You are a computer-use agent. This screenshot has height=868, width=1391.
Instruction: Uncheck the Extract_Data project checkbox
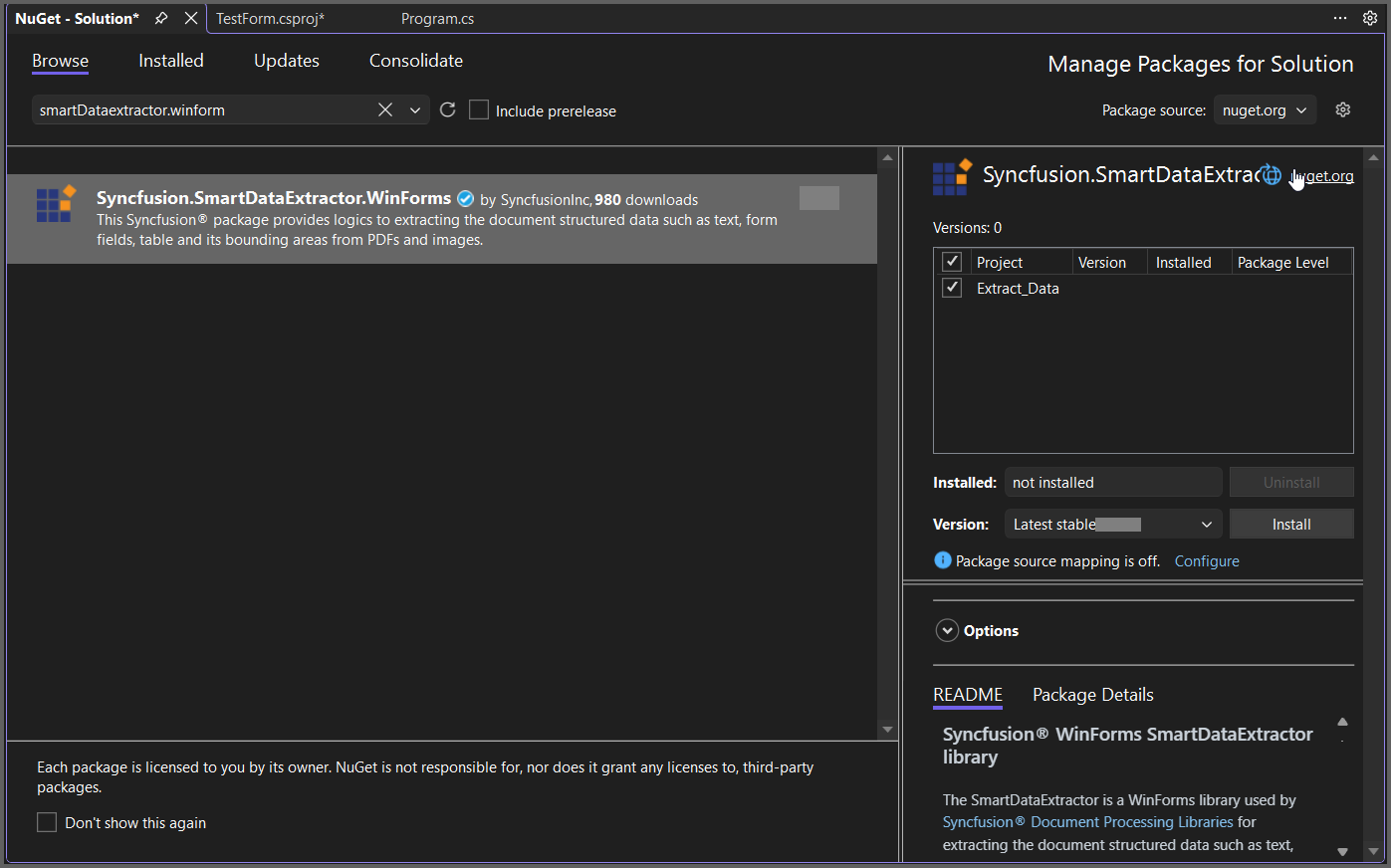952,288
